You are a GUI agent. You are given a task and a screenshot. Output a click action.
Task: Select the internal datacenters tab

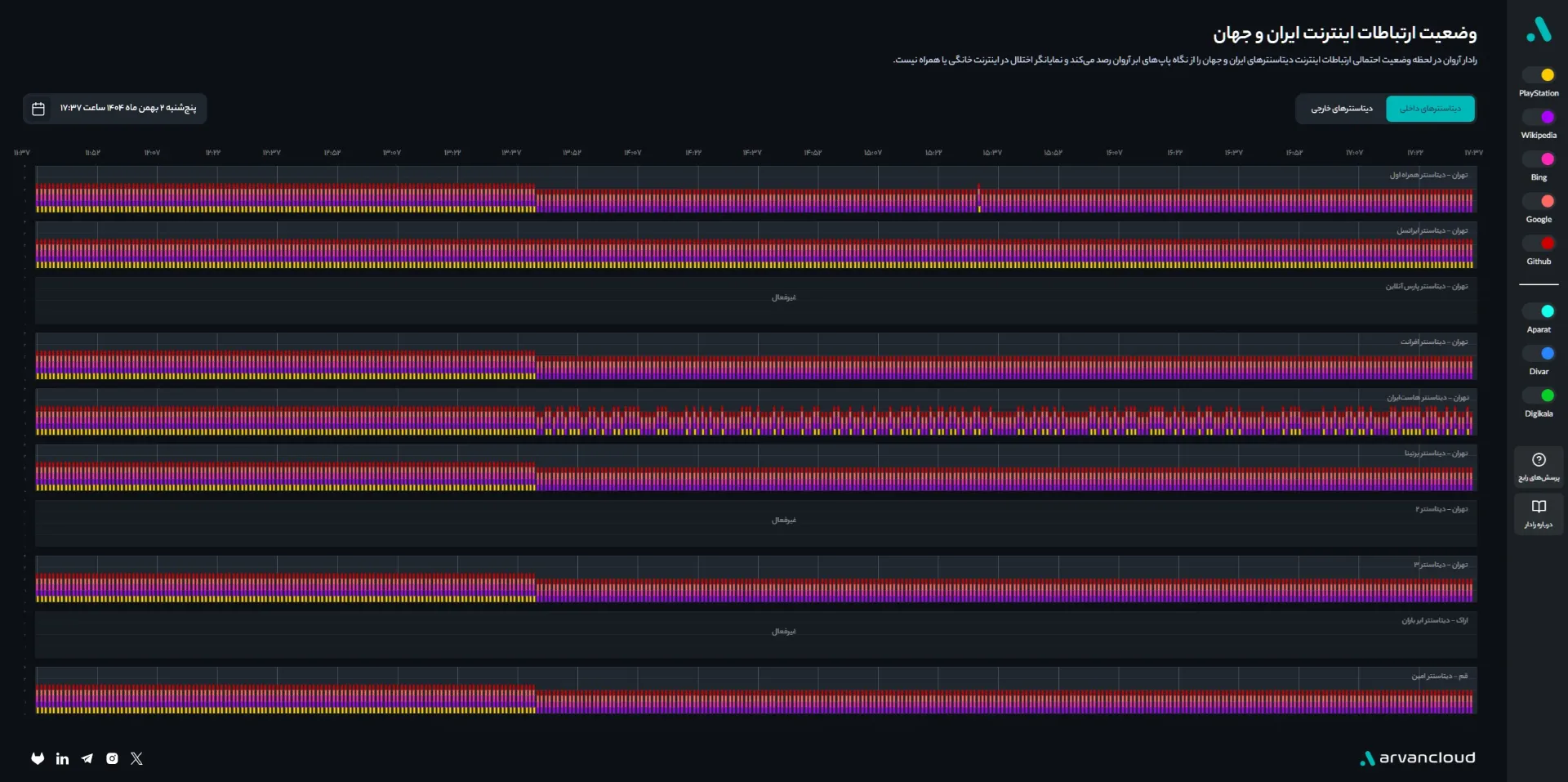point(1430,109)
